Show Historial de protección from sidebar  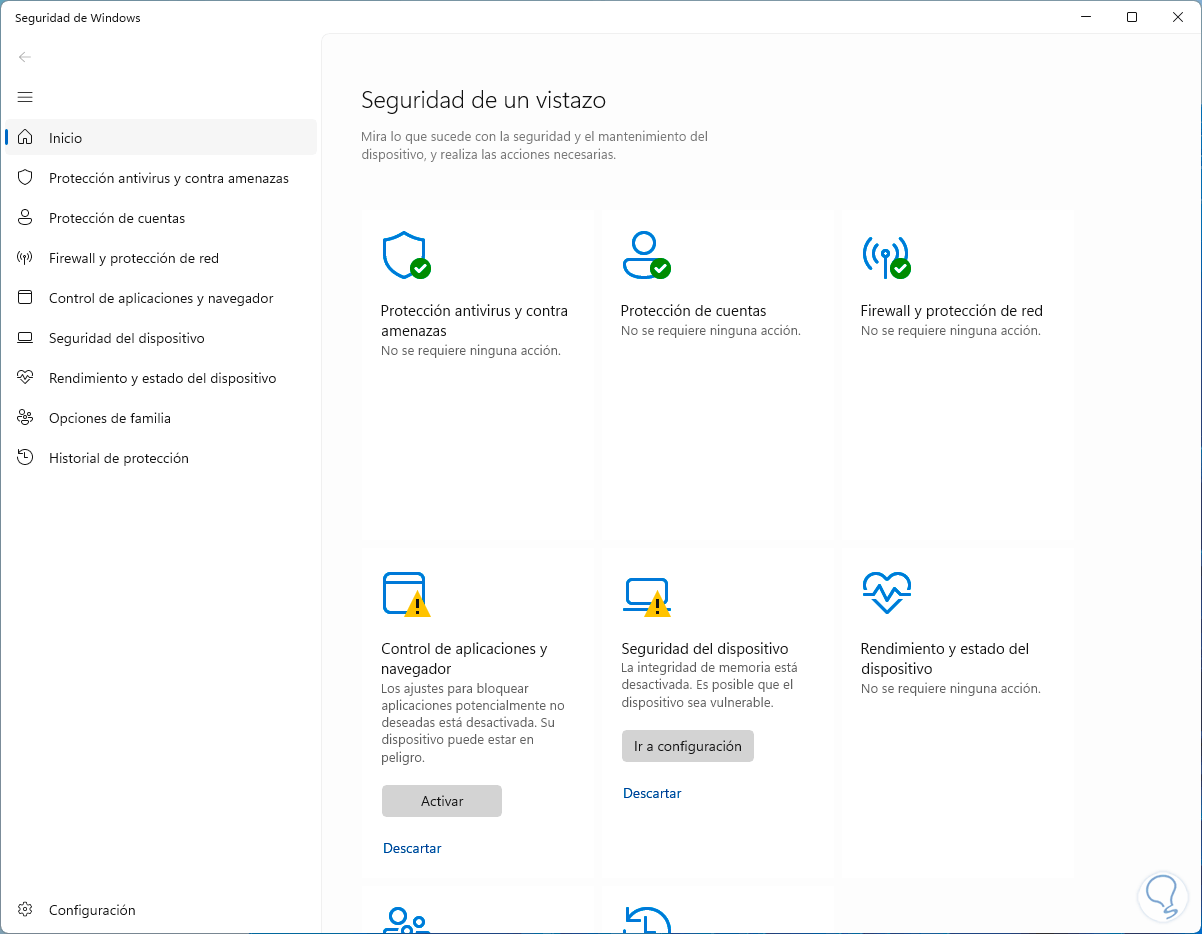click(x=119, y=458)
